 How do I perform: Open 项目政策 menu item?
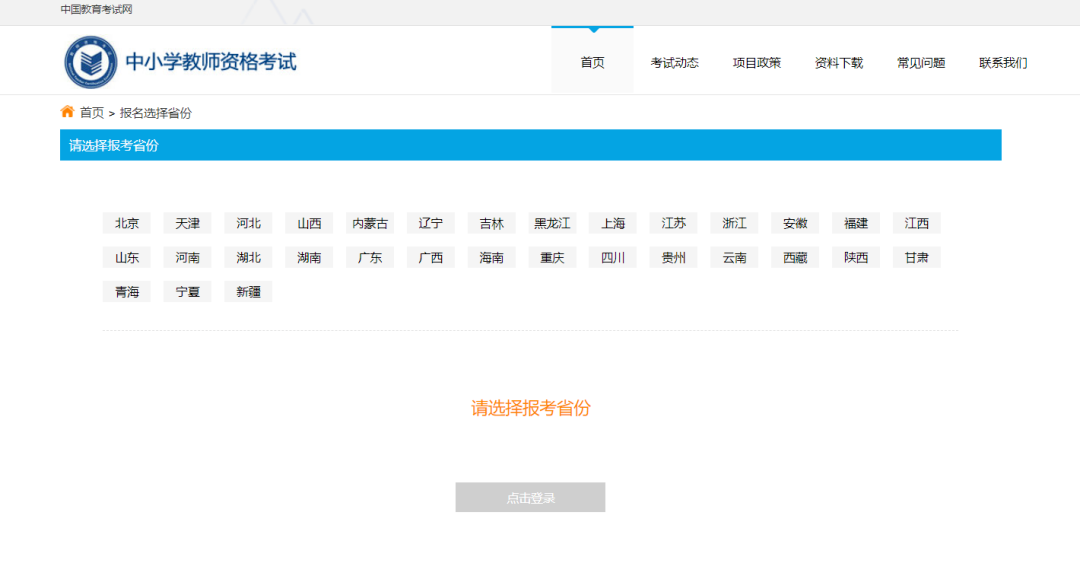coord(757,61)
